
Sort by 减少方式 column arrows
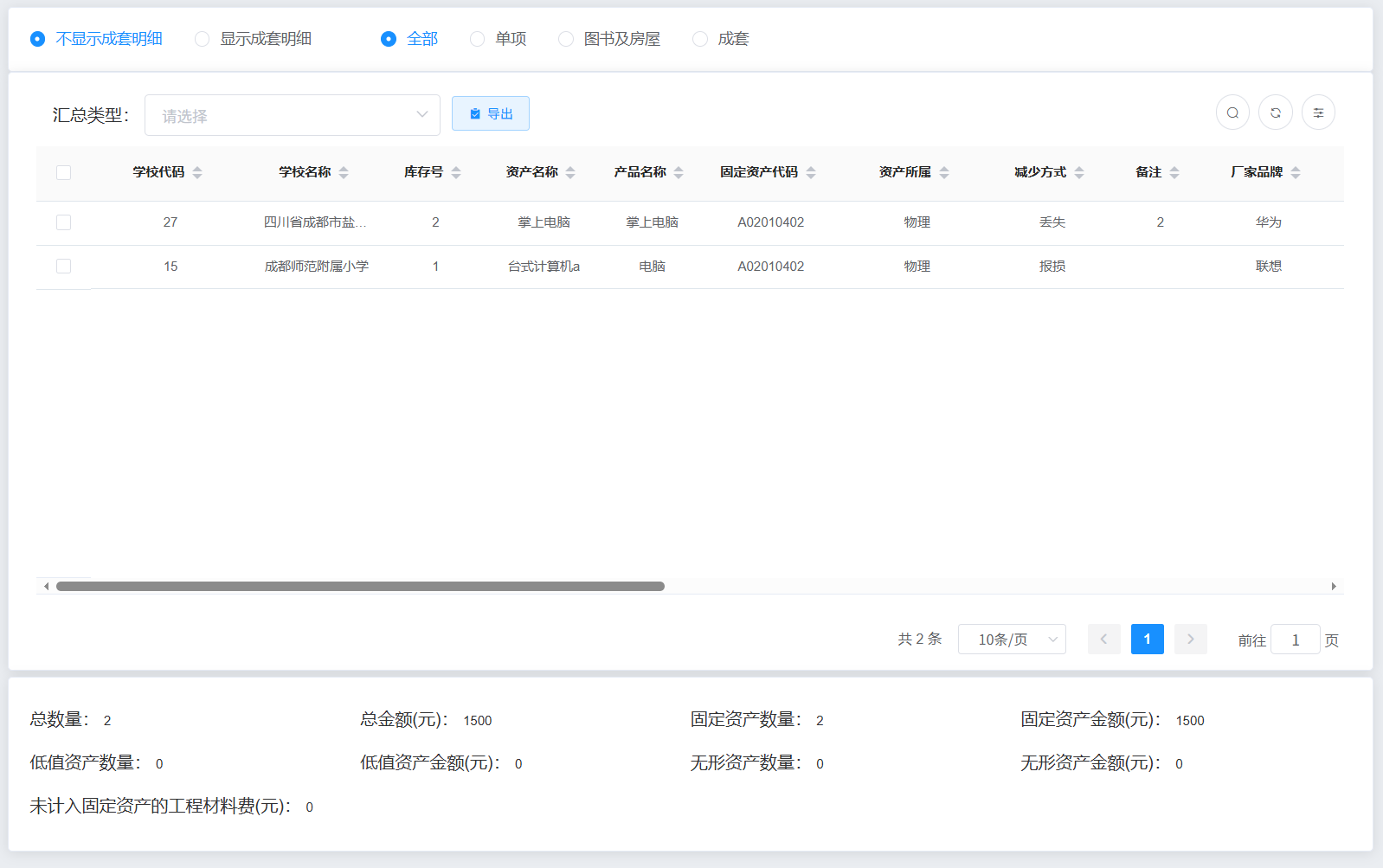click(1079, 172)
